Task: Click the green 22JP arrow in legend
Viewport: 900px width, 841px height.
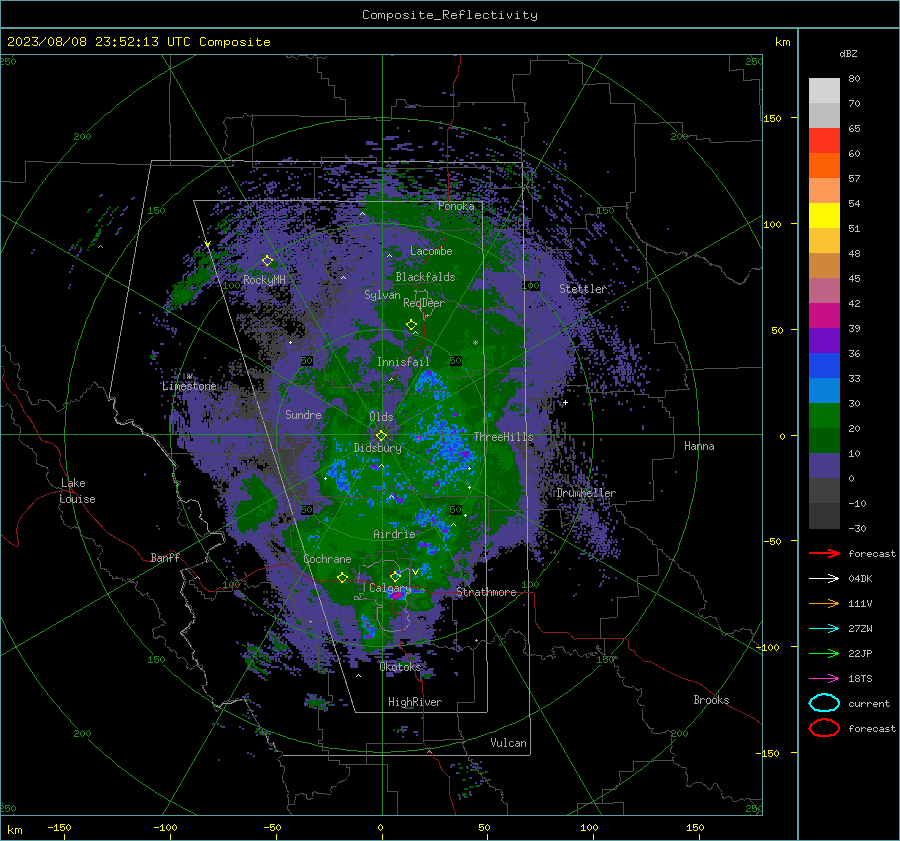Action: [824, 653]
